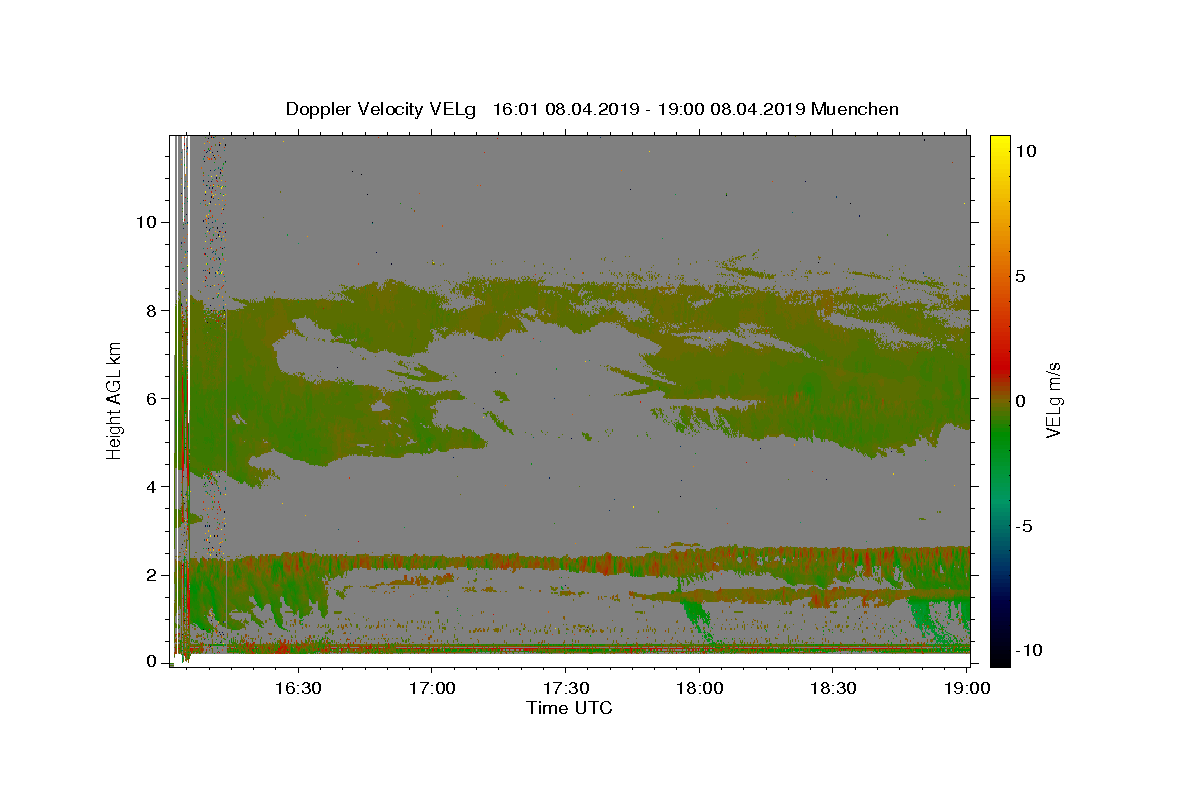The image size is (1200, 800).
Task: Click the height tick label 8
Action: point(153,310)
